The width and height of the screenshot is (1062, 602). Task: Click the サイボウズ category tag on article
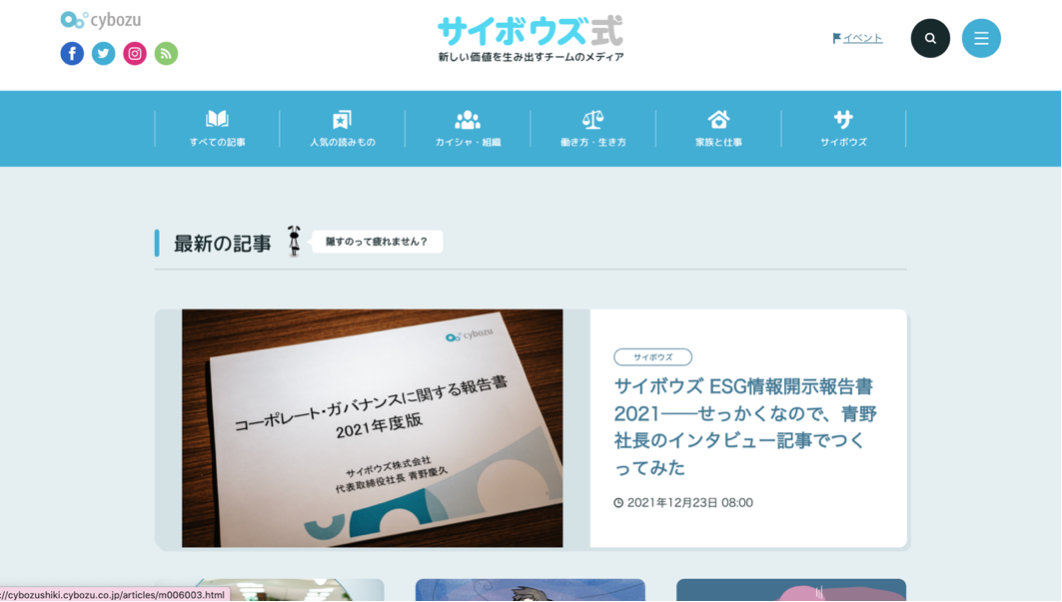coord(653,357)
